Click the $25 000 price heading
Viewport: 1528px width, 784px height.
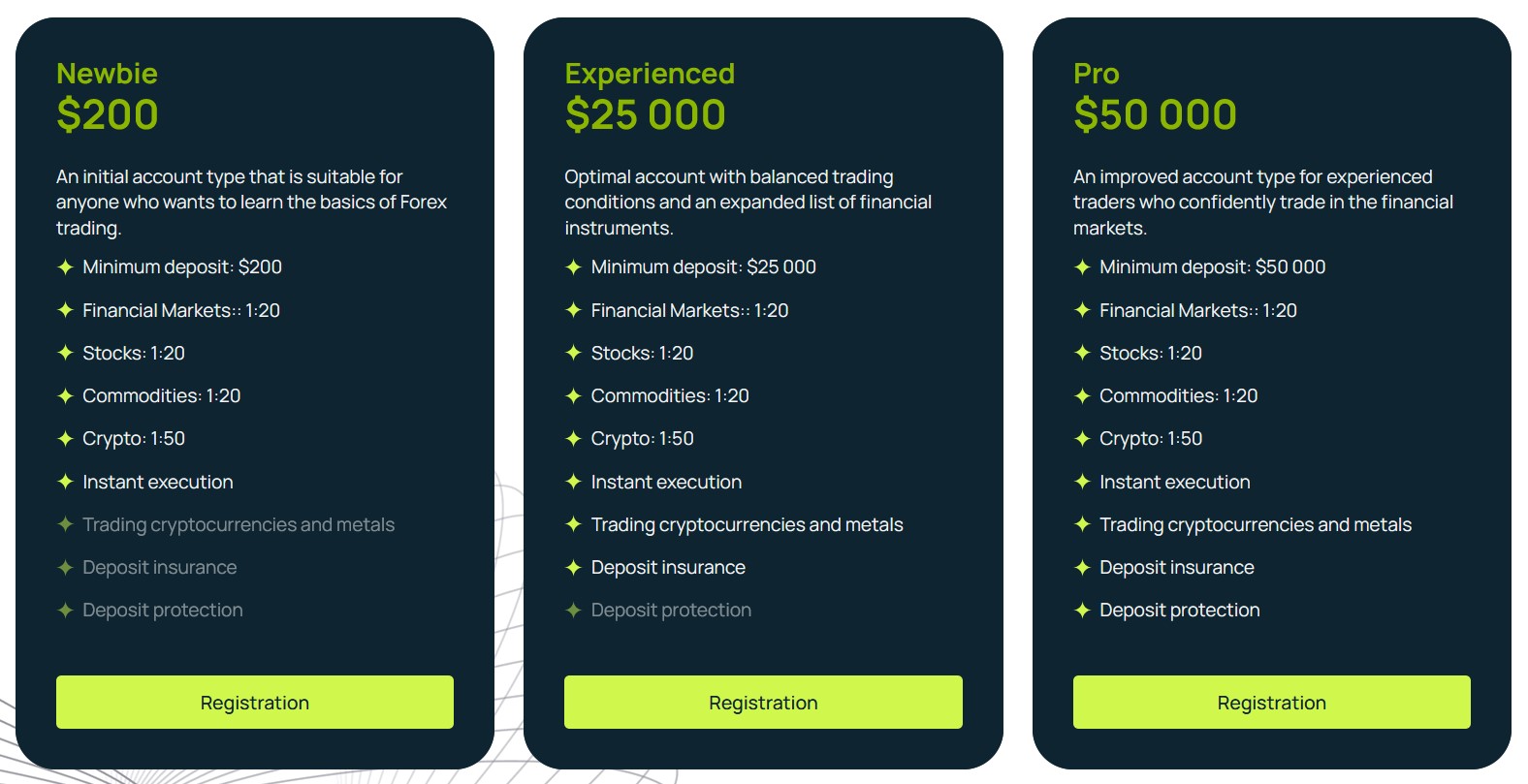click(x=645, y=114)
